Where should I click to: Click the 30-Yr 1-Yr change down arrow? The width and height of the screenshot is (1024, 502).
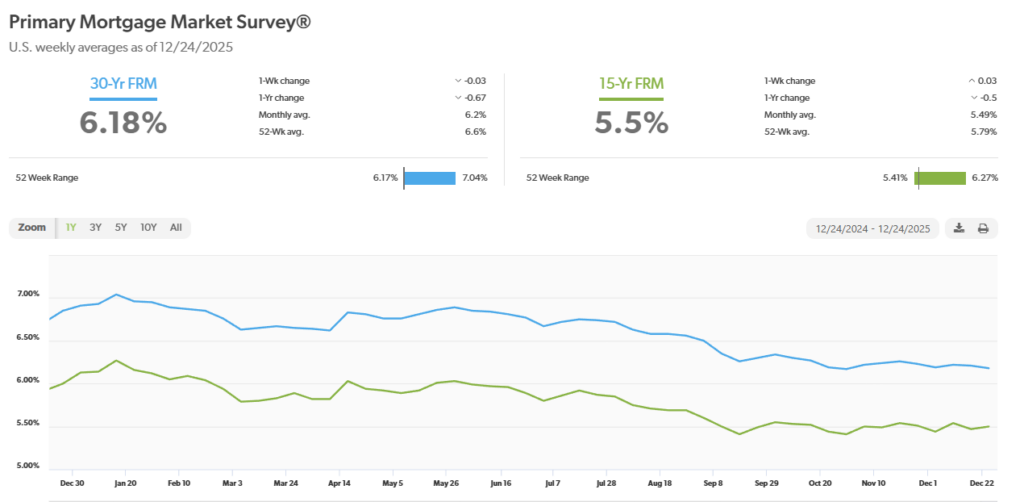point(458,97)
